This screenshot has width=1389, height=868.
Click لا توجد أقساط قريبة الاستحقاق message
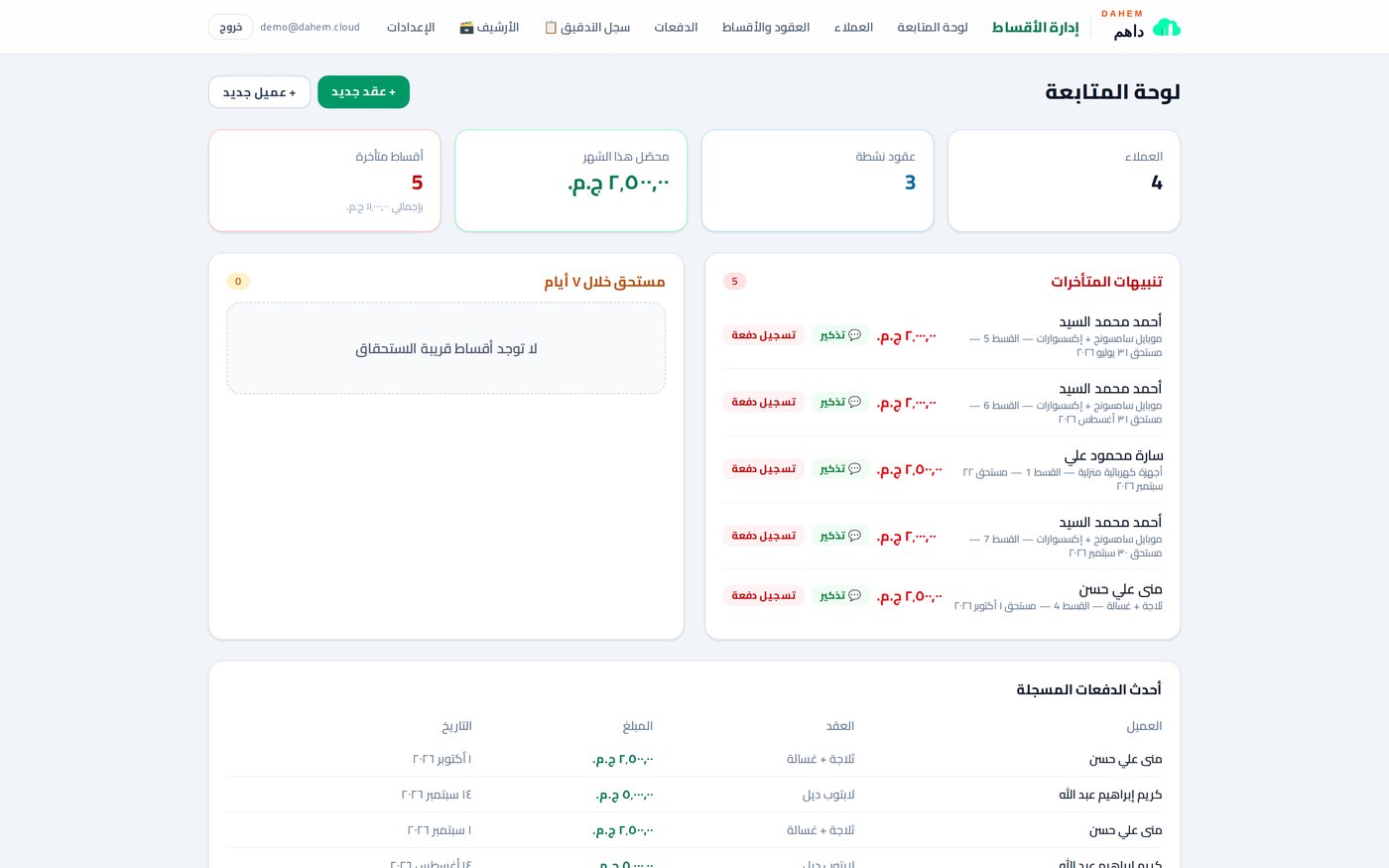tap(446, 348)
